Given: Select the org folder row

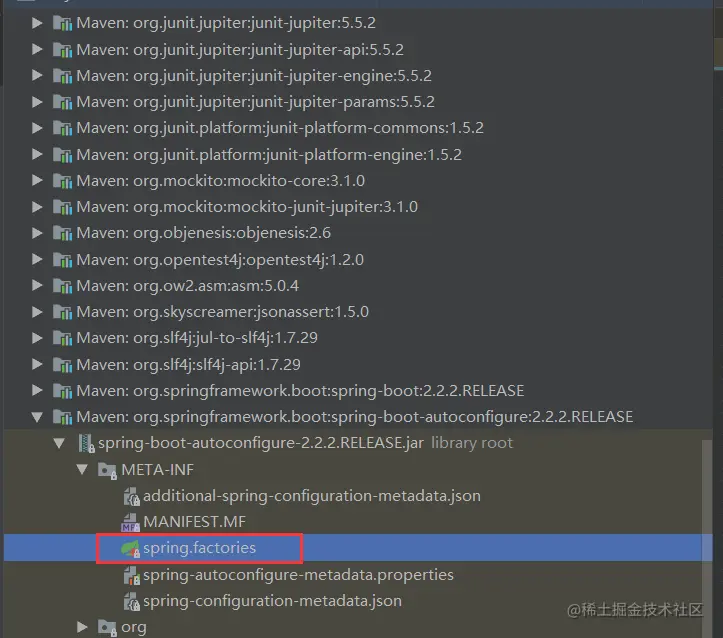Looking at the screenshot, I should pos(358,627).
